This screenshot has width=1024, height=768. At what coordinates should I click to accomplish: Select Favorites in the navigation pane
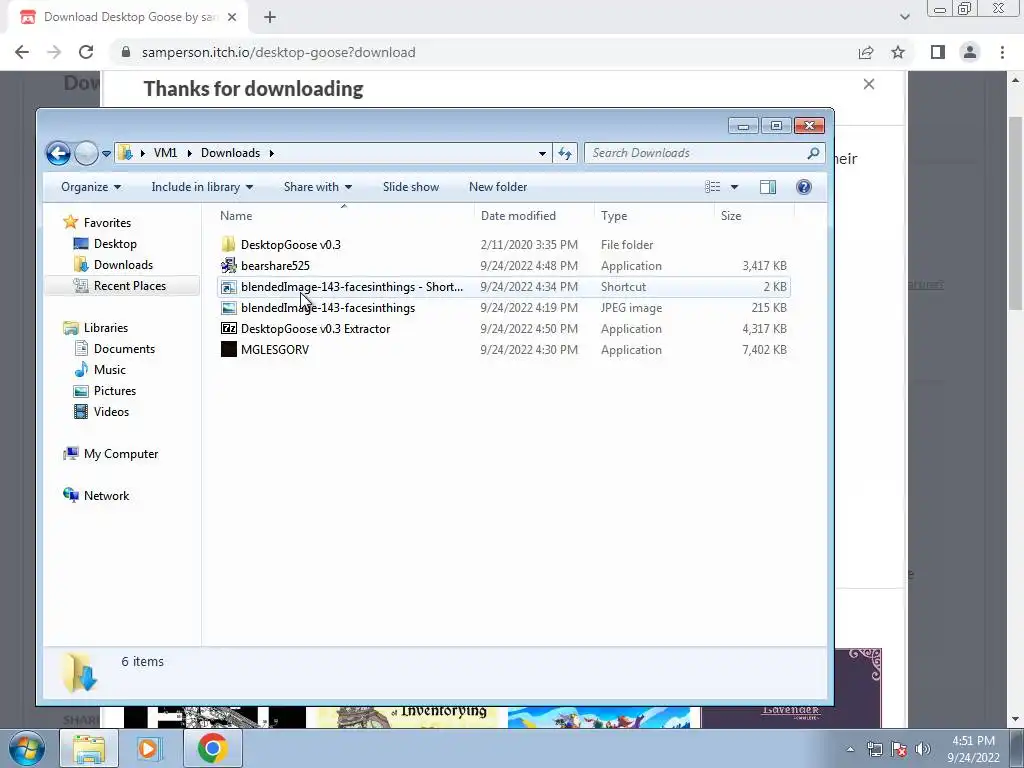(107, 223)
